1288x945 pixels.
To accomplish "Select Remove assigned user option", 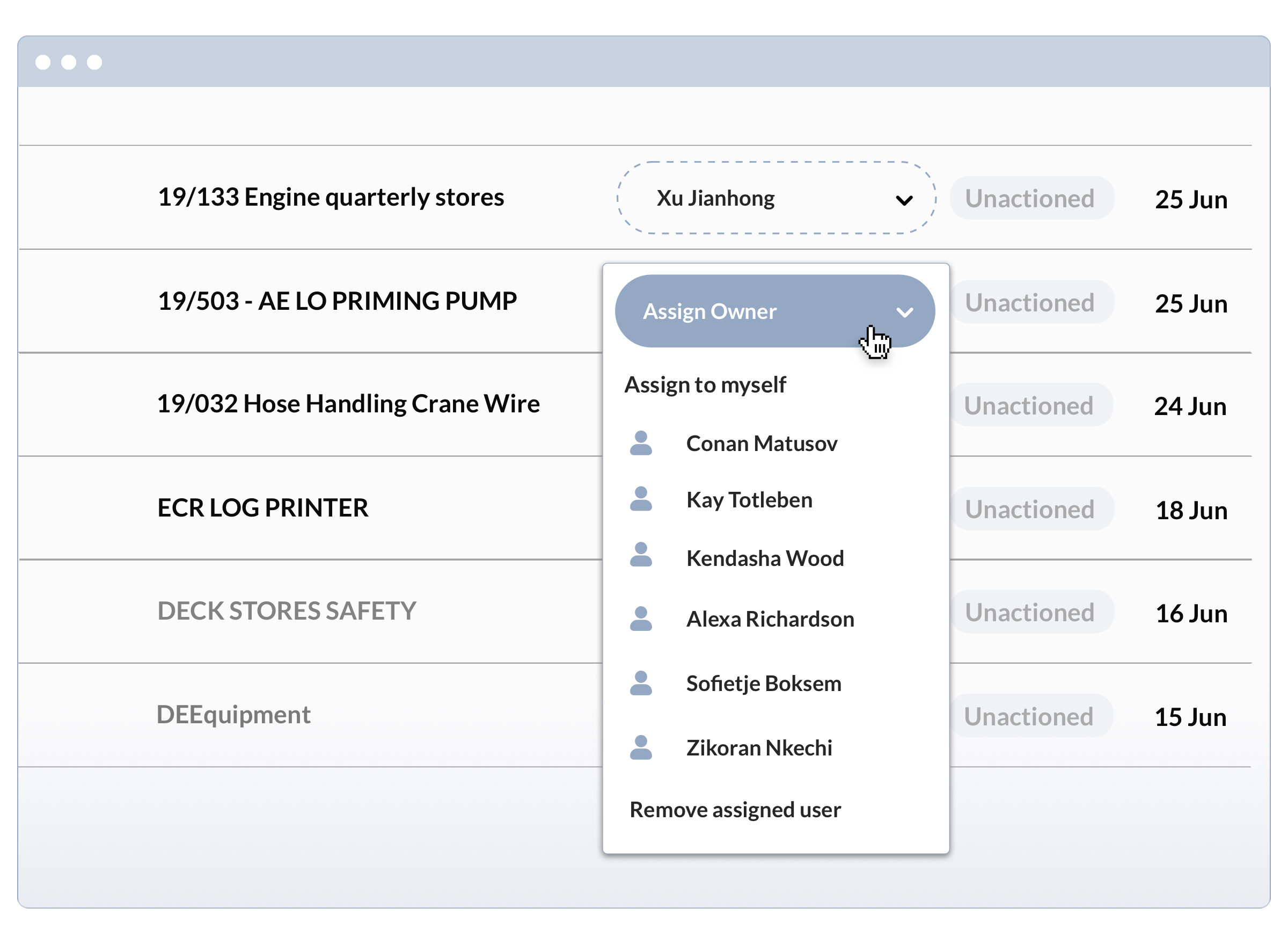I will [735, 810].
